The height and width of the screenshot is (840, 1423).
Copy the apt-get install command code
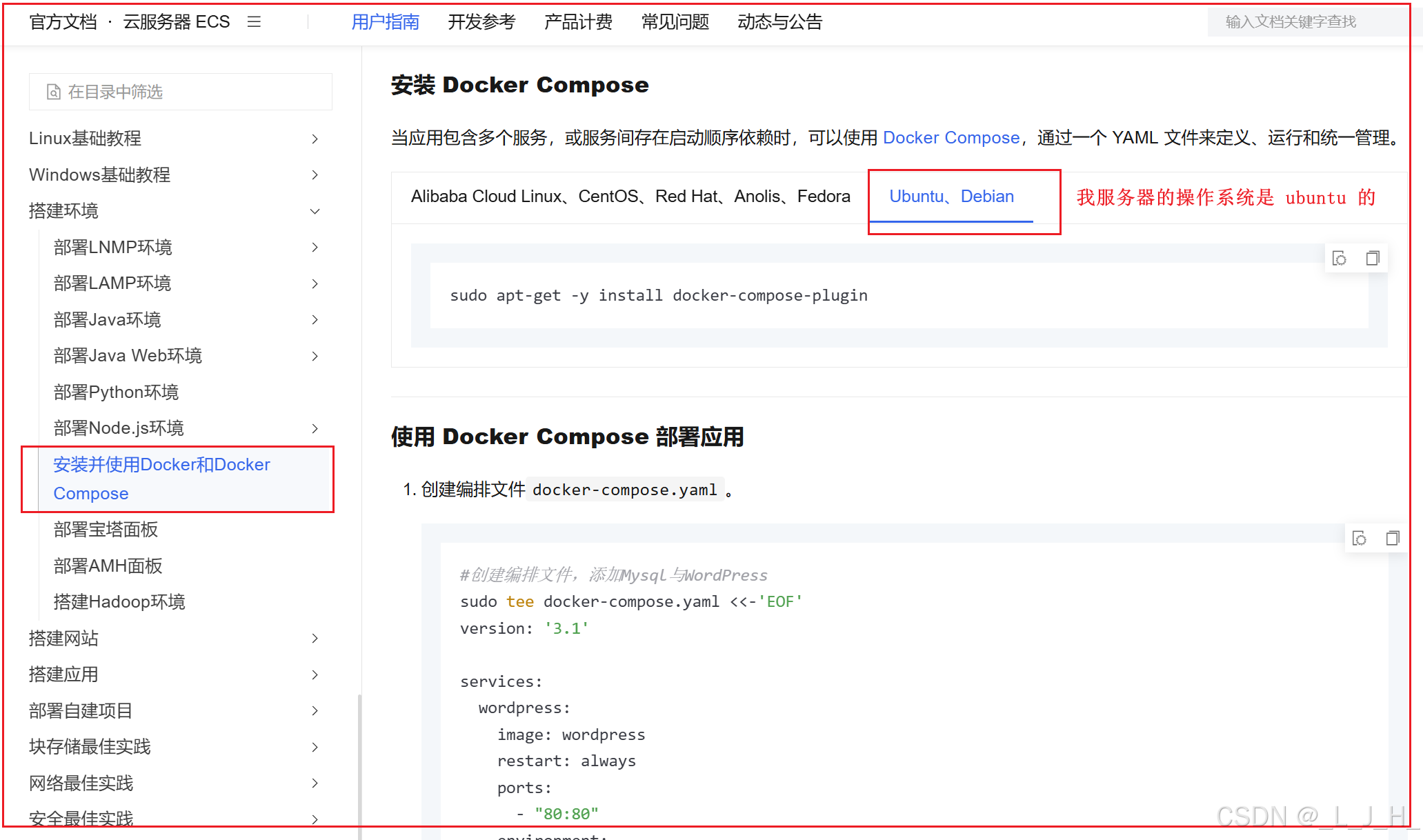pyautogui.click(x=1373, y=259)
